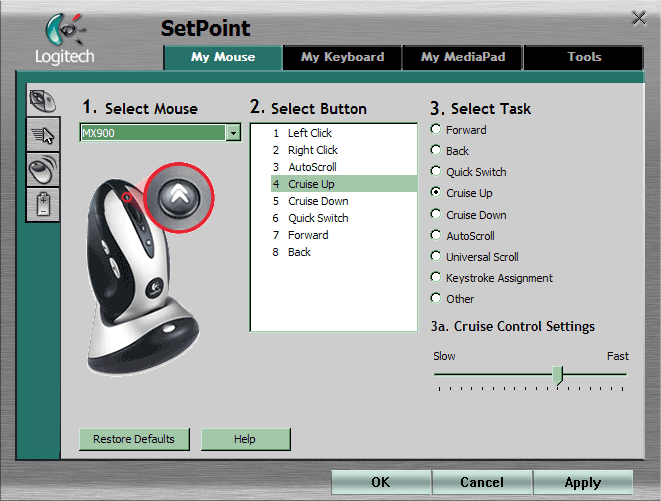The height and width of the screenshot is (501, 661).
Task: Select the Cruise Up task radio button
Action: (x=435, y=193)
